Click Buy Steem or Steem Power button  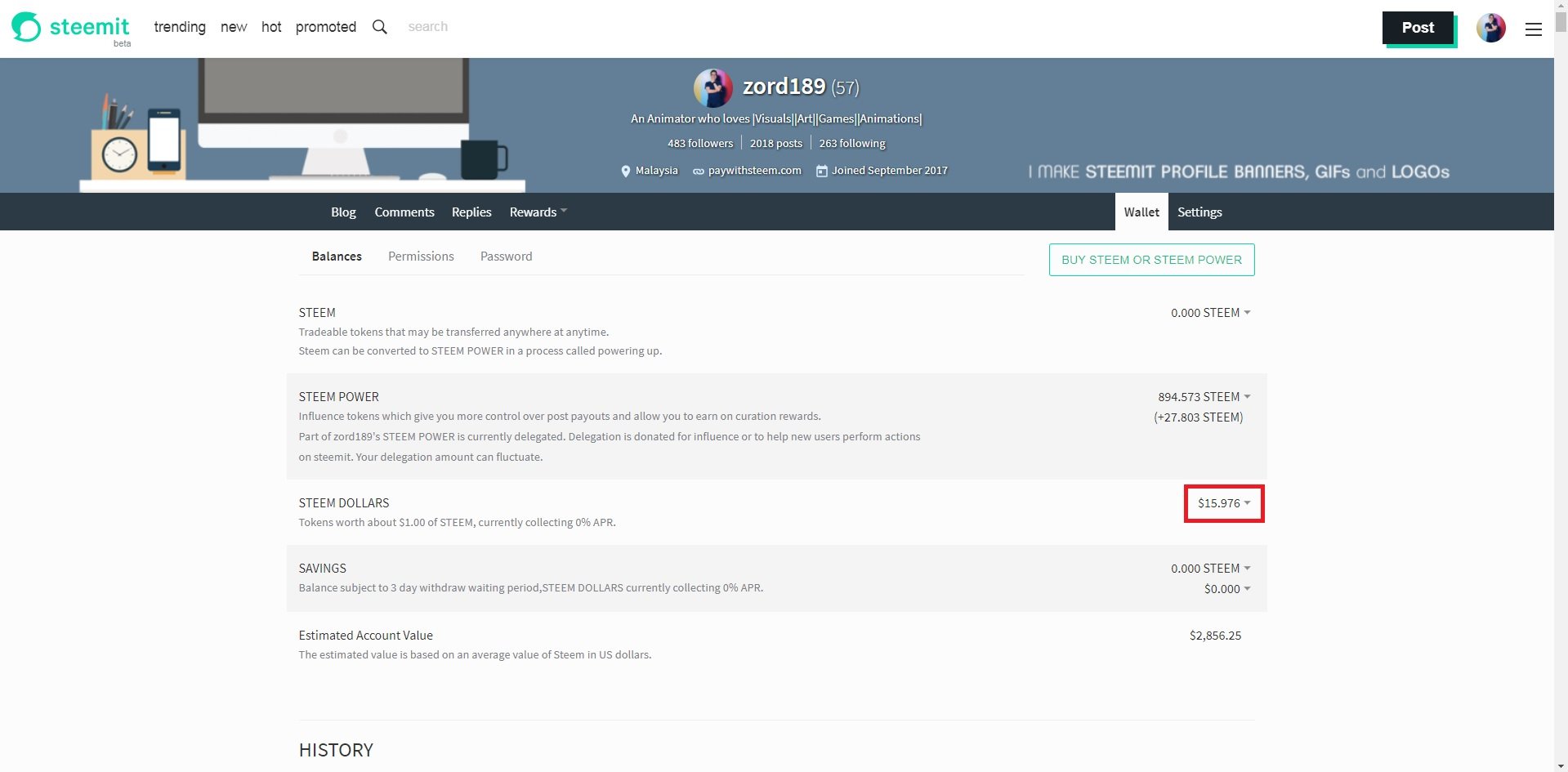(x=1151, y=260)
